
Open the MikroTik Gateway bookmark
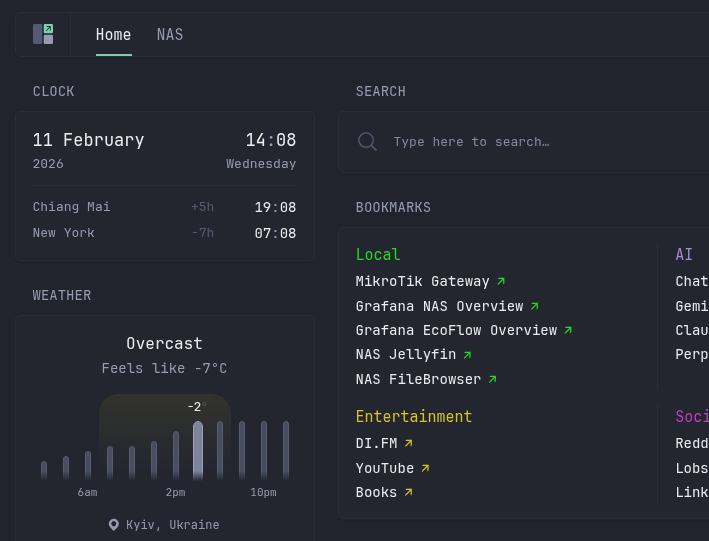pos(422,282)
